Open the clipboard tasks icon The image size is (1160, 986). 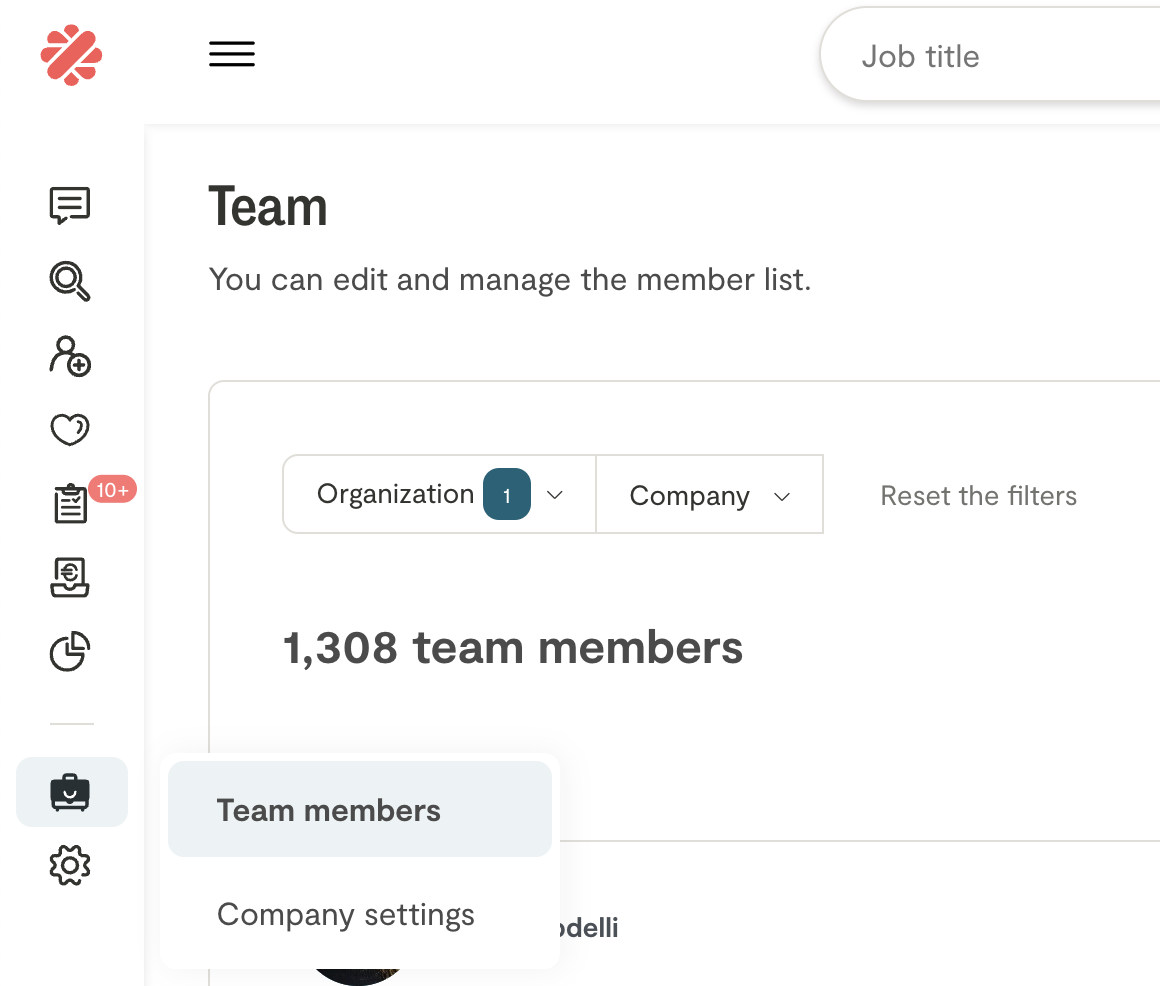click(70, 505)
